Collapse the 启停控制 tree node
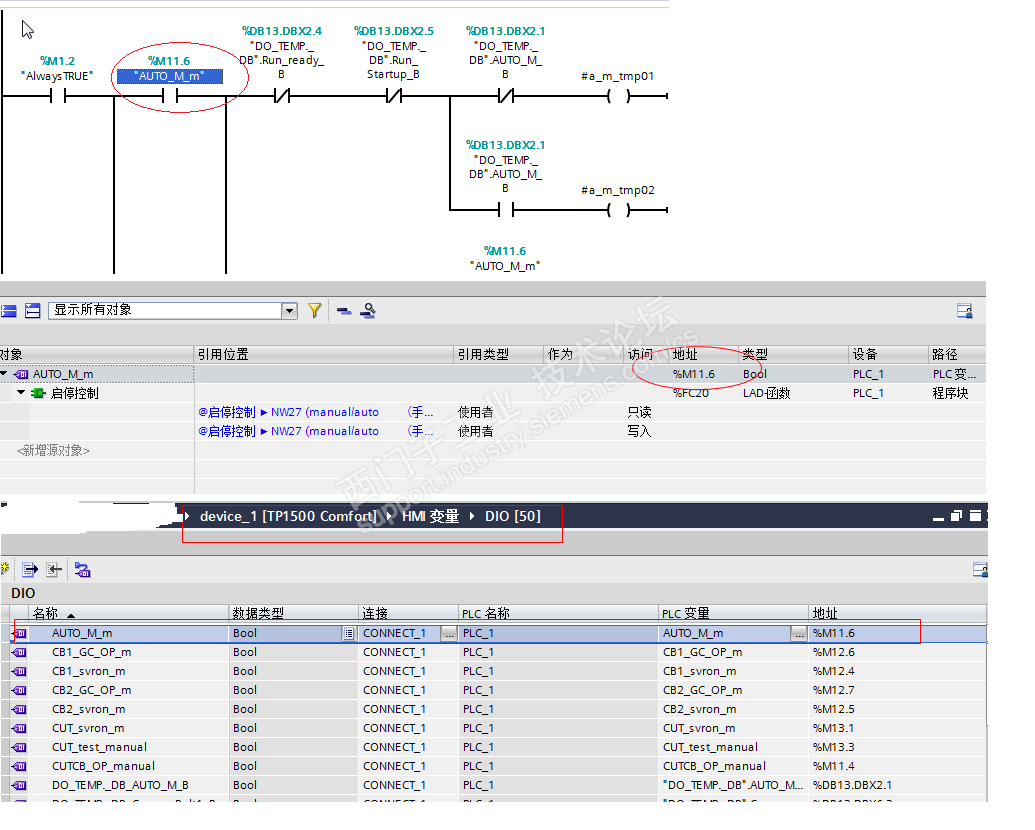Image resolution: width=1035 pixels, height=830 pixels. click(x=21, y=393)
